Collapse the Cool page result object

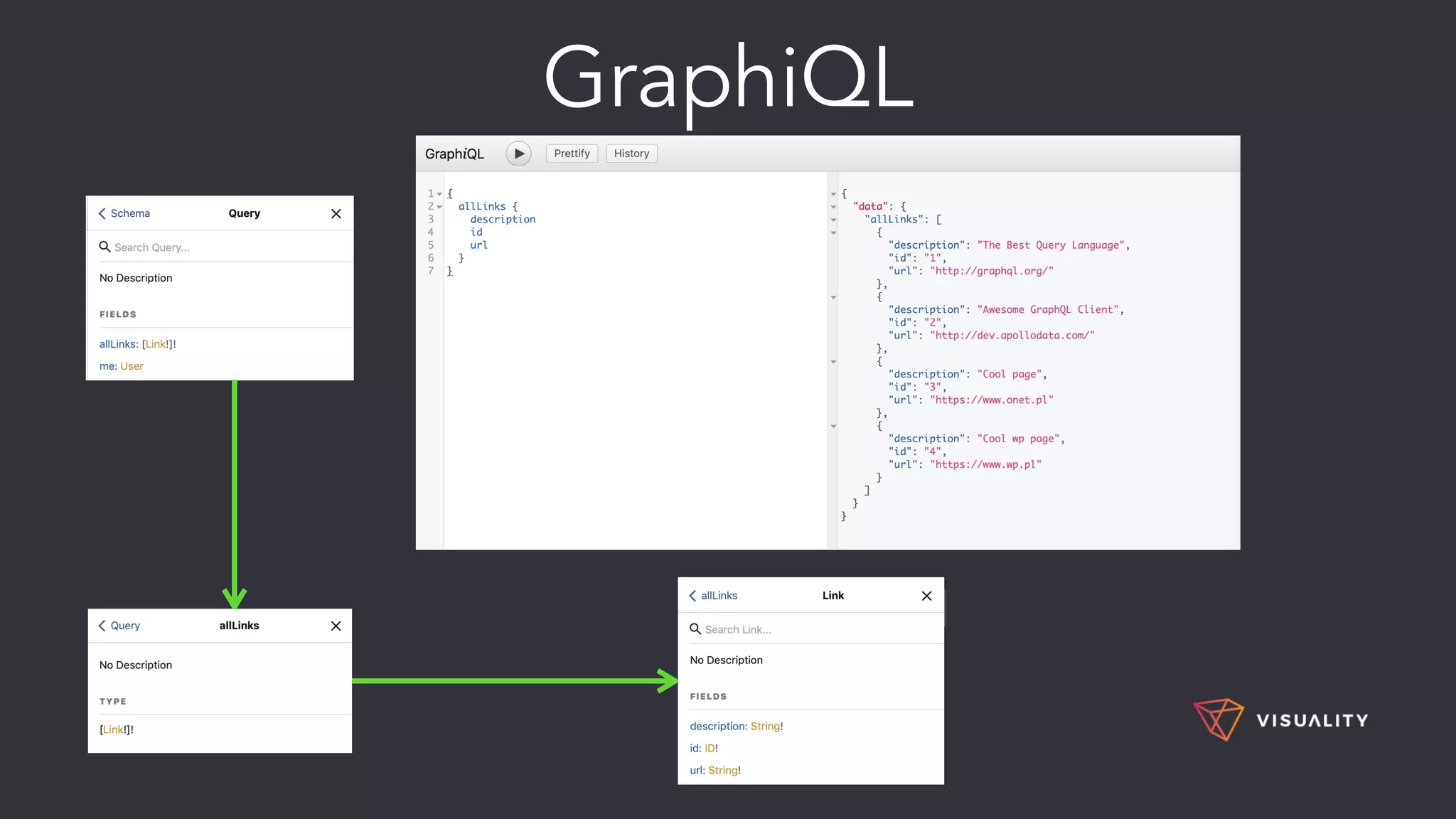click(x=833, y=362)
